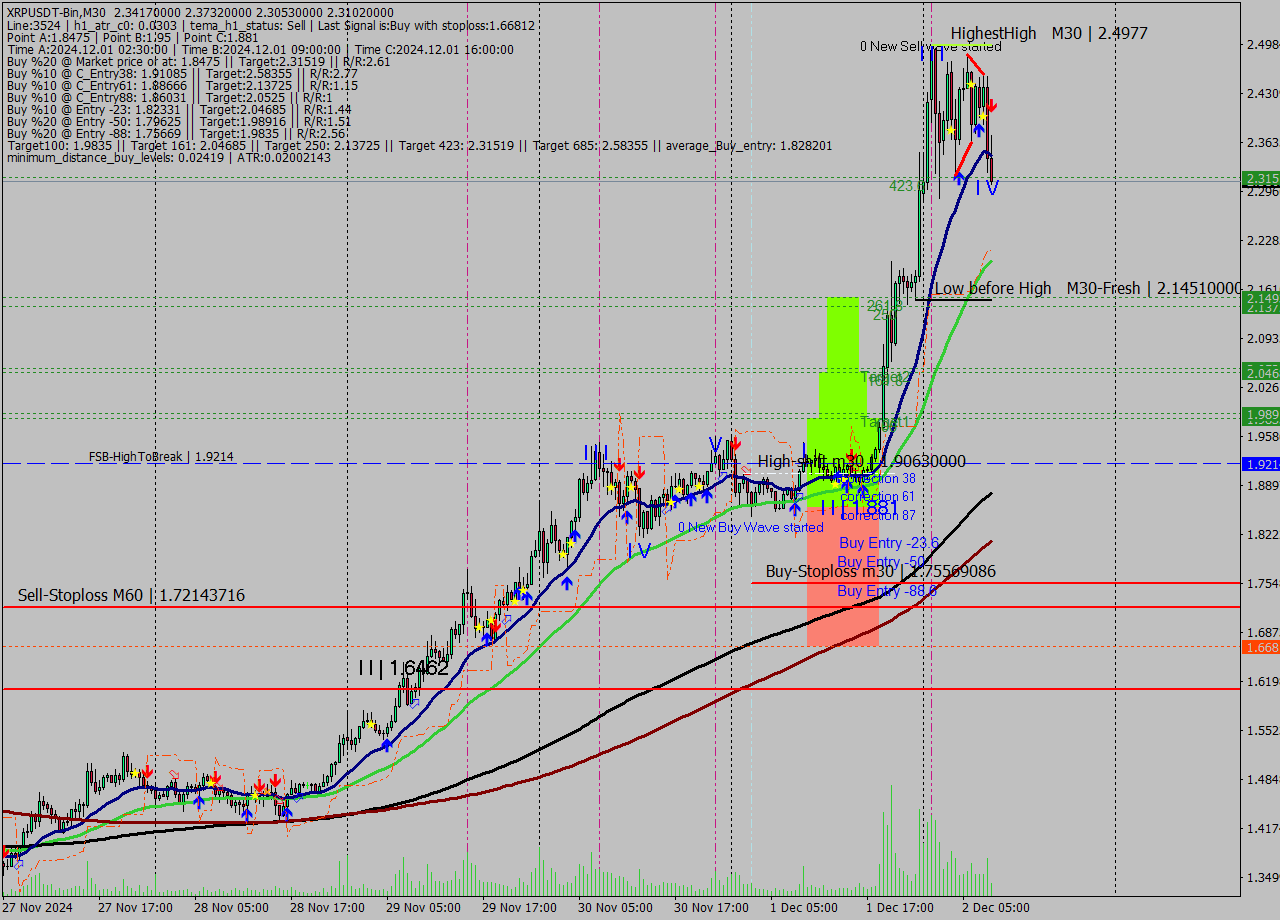Select the 'Buy Entry -88.6' label
The image size is (1280, 920).
tap(887, 591)
